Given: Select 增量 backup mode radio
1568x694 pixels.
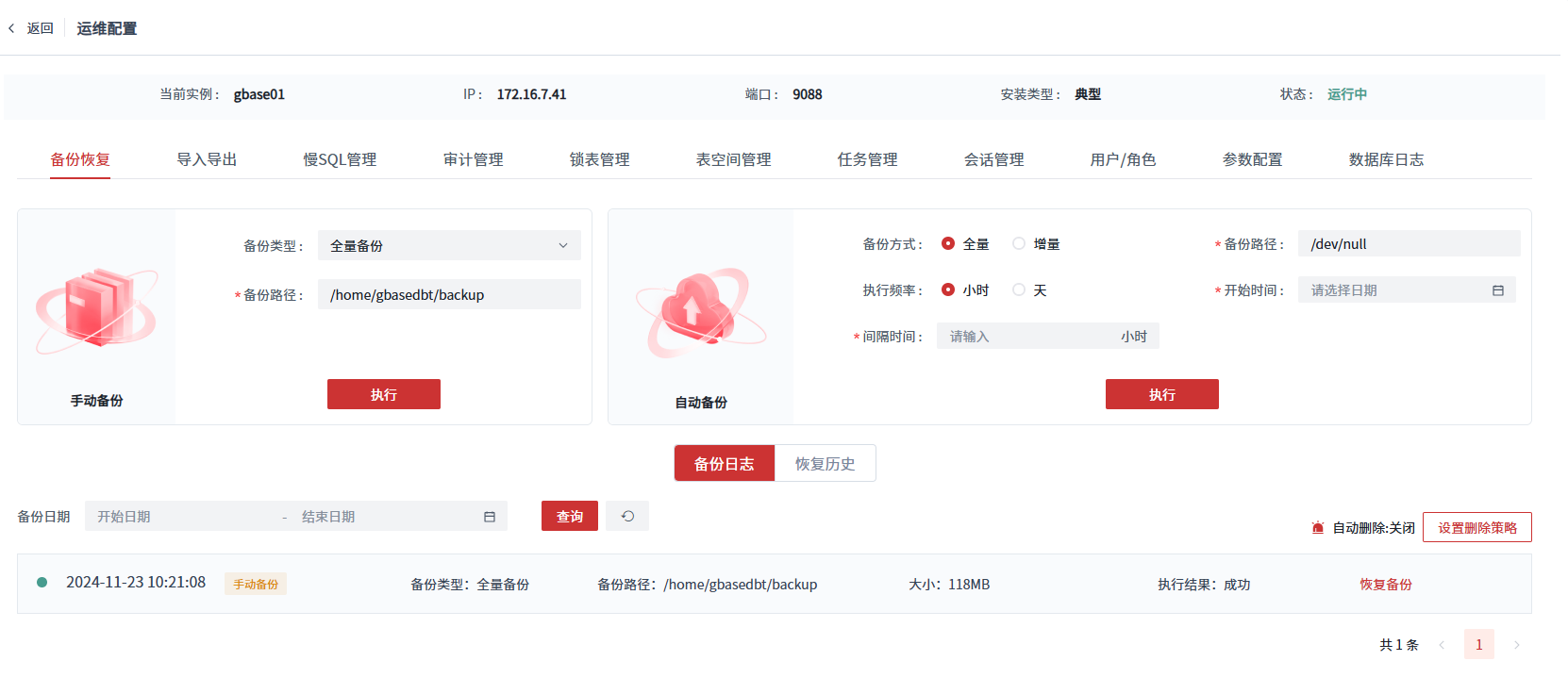Looking at the screenshot, I should click(1019, 243).
